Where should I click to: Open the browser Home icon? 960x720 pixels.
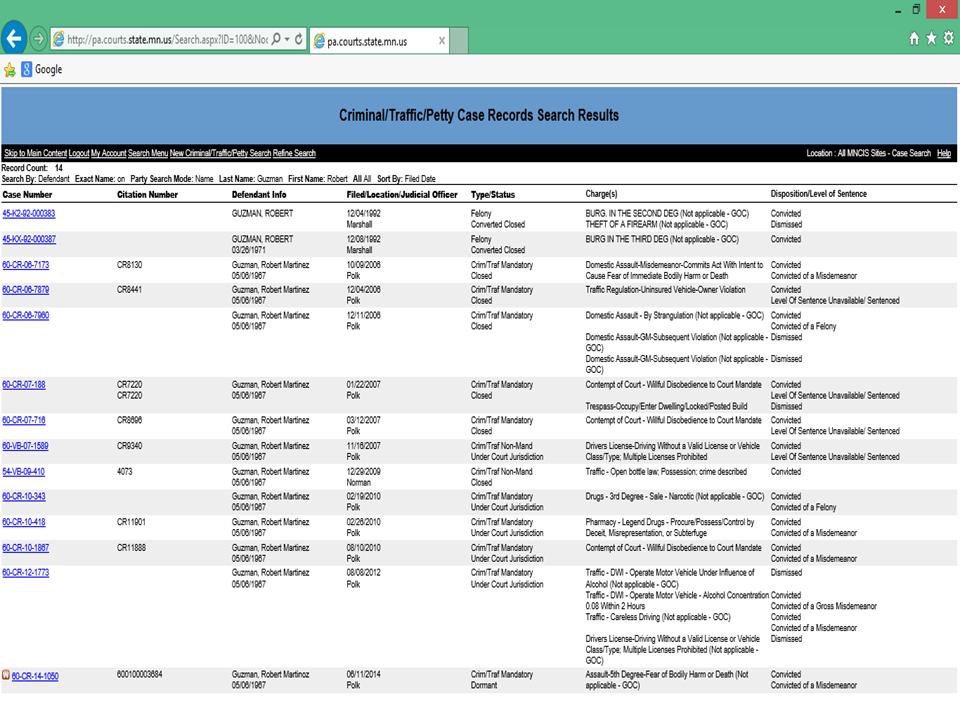(914, 39)
